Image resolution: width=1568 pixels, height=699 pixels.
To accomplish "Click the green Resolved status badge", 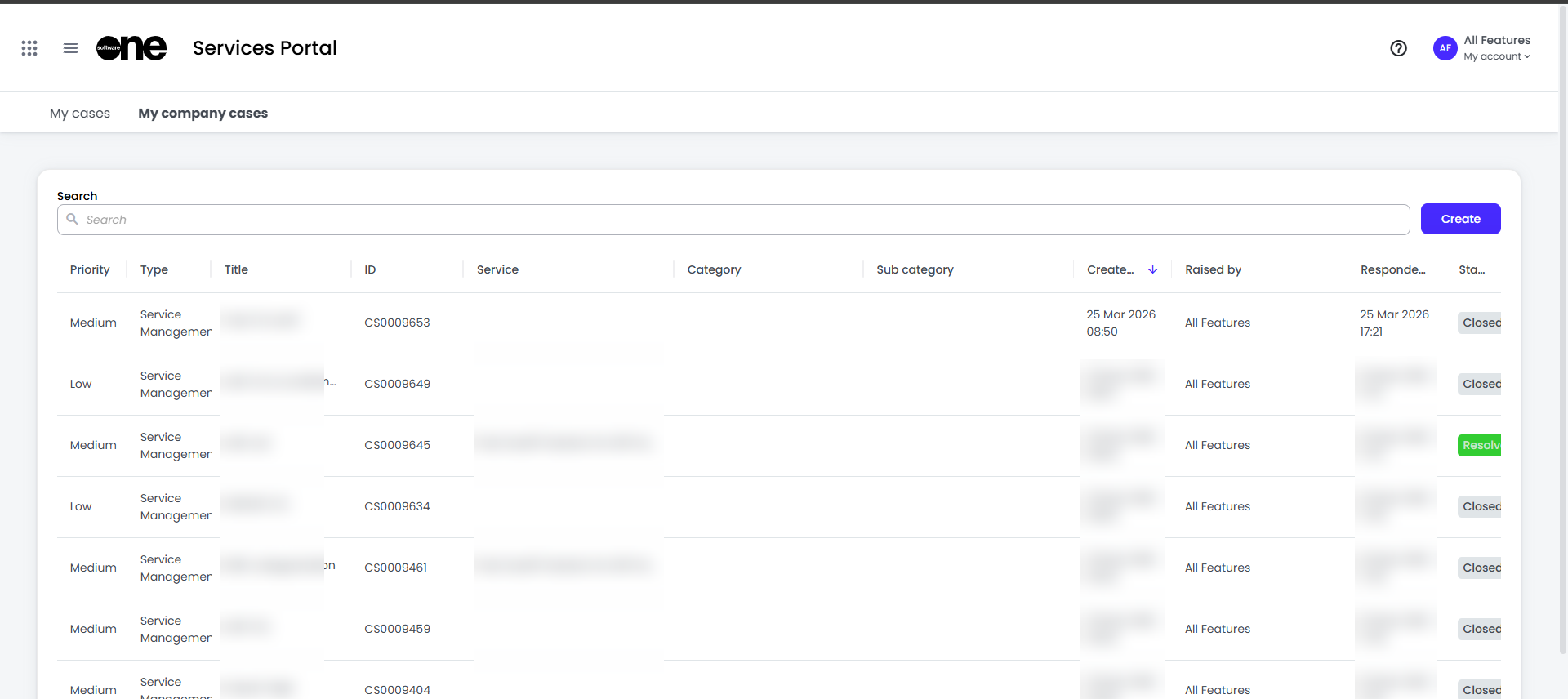I will point(1480,445).
